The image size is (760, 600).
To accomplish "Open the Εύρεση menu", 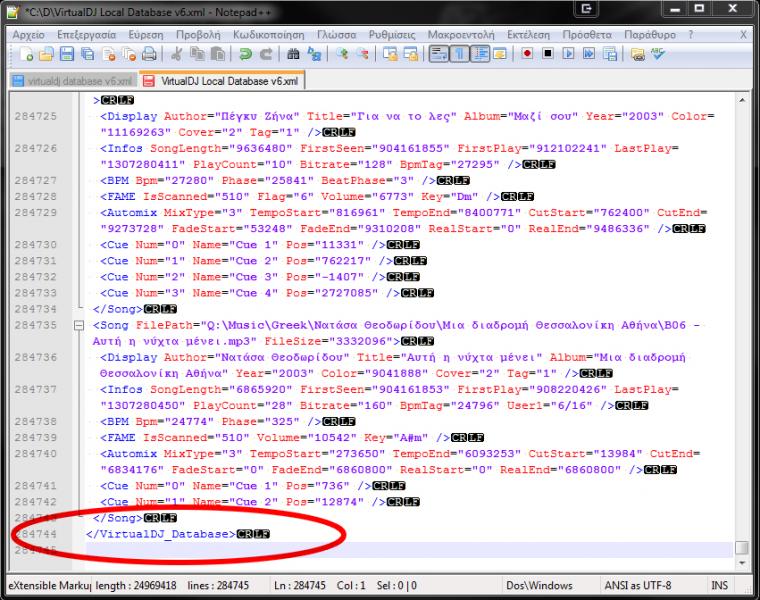I will (146, 35).
